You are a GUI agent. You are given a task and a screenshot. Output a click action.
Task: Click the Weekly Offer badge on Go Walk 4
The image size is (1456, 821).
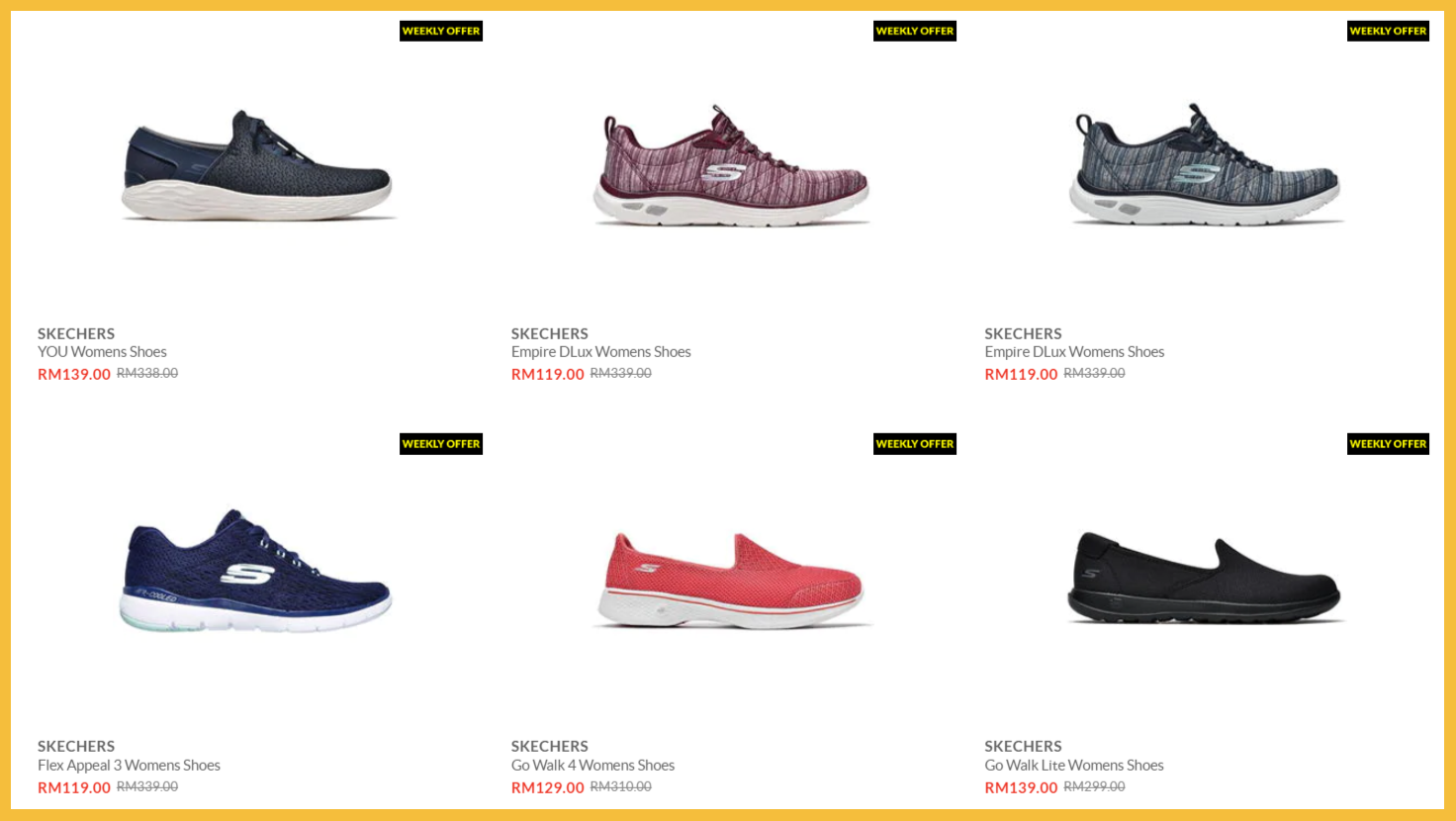915,444
